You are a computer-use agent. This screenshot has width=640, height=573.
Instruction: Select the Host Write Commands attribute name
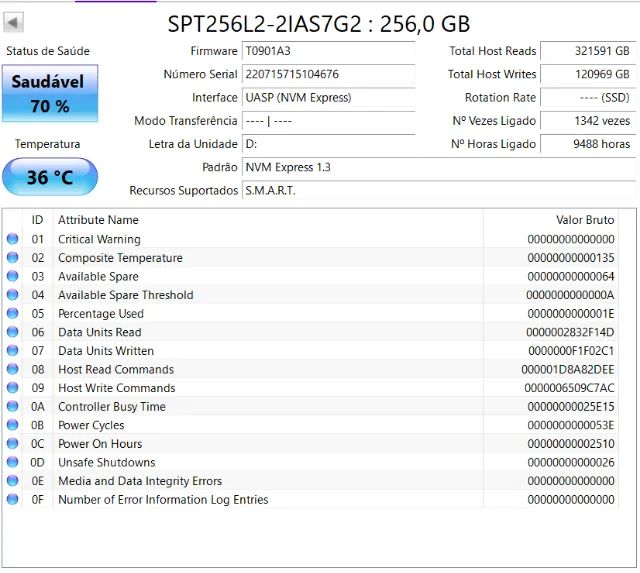pos(117,388)
